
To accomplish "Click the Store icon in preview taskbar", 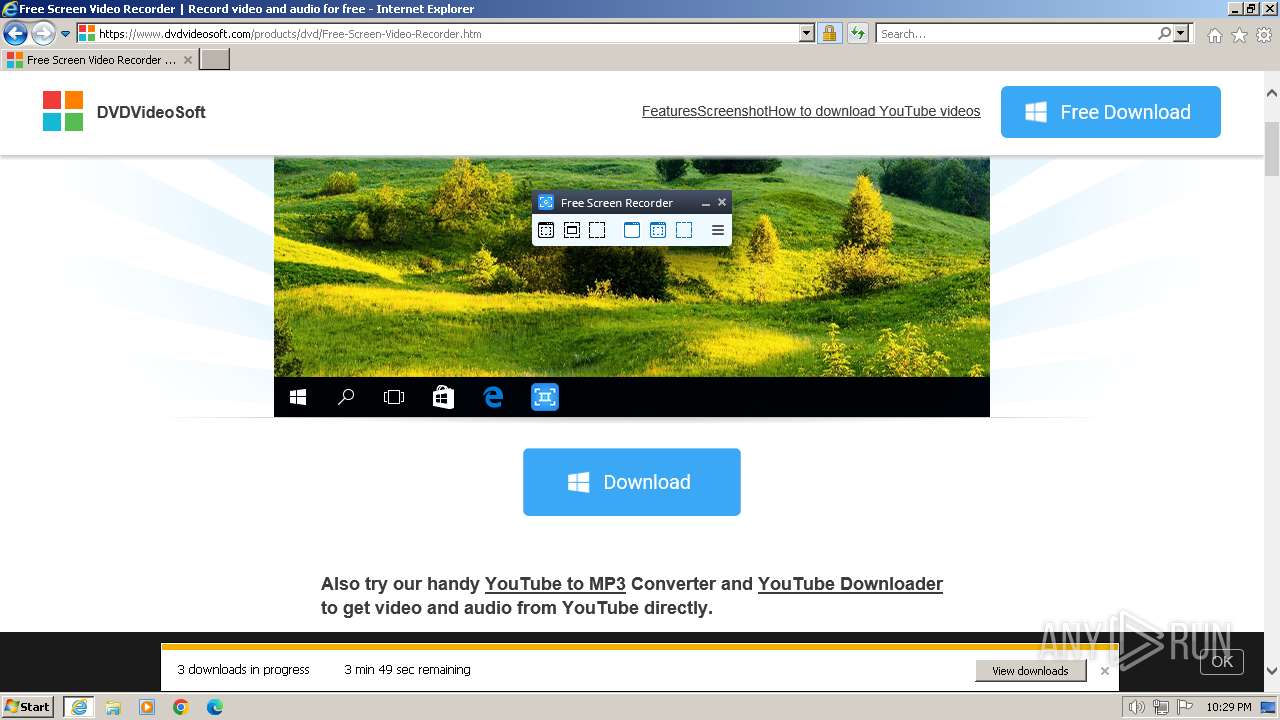I will [443, 397].
